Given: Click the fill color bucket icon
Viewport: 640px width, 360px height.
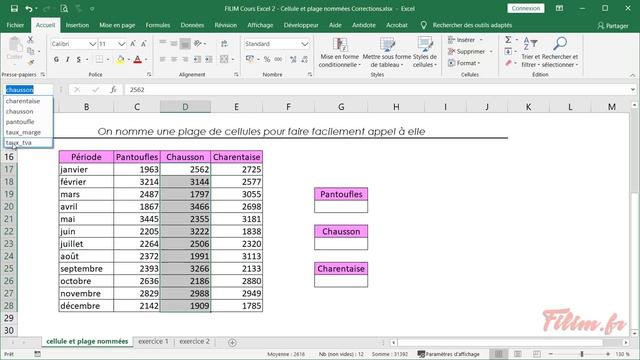Looking at the screenshot, I should tap(120, 60).
